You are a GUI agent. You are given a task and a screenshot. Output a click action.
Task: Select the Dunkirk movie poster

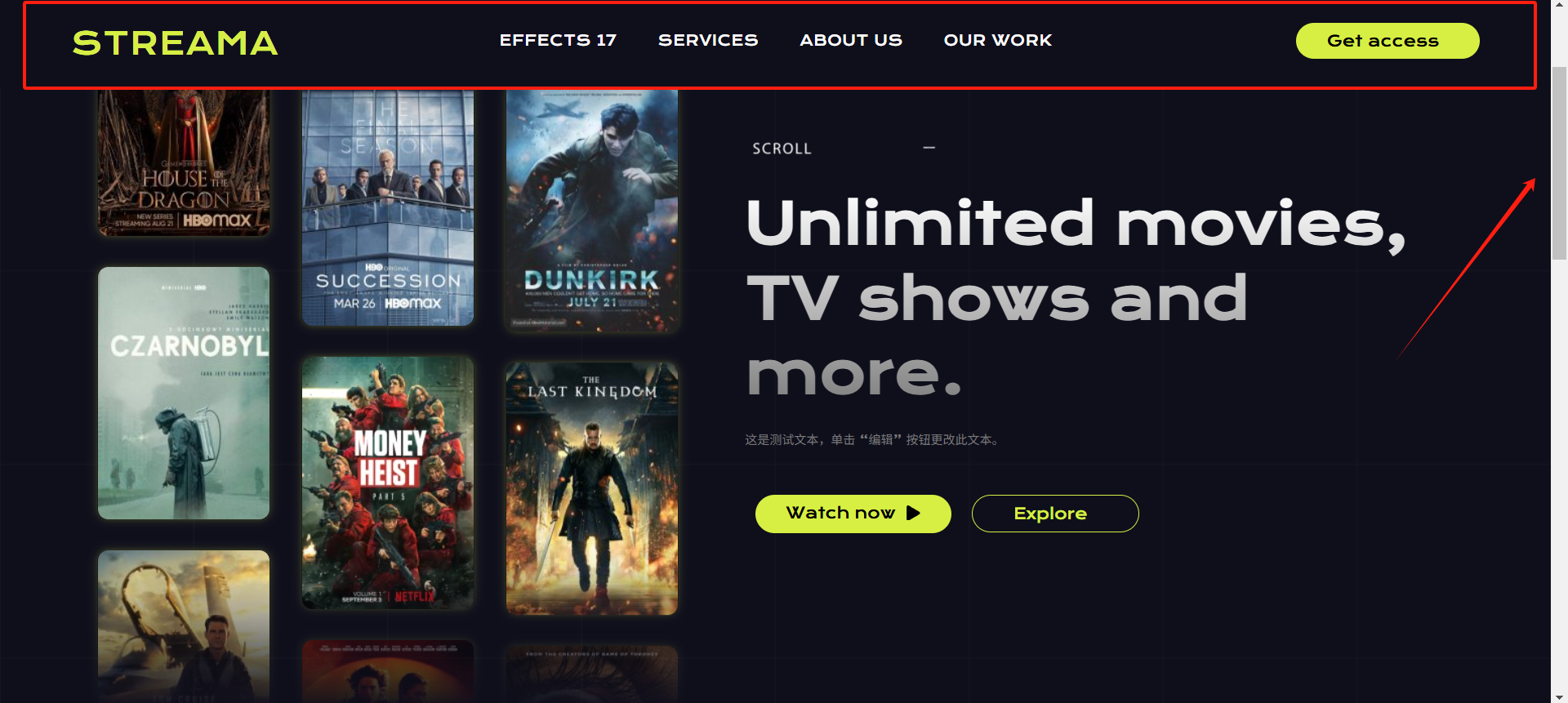tap(592, 210)
